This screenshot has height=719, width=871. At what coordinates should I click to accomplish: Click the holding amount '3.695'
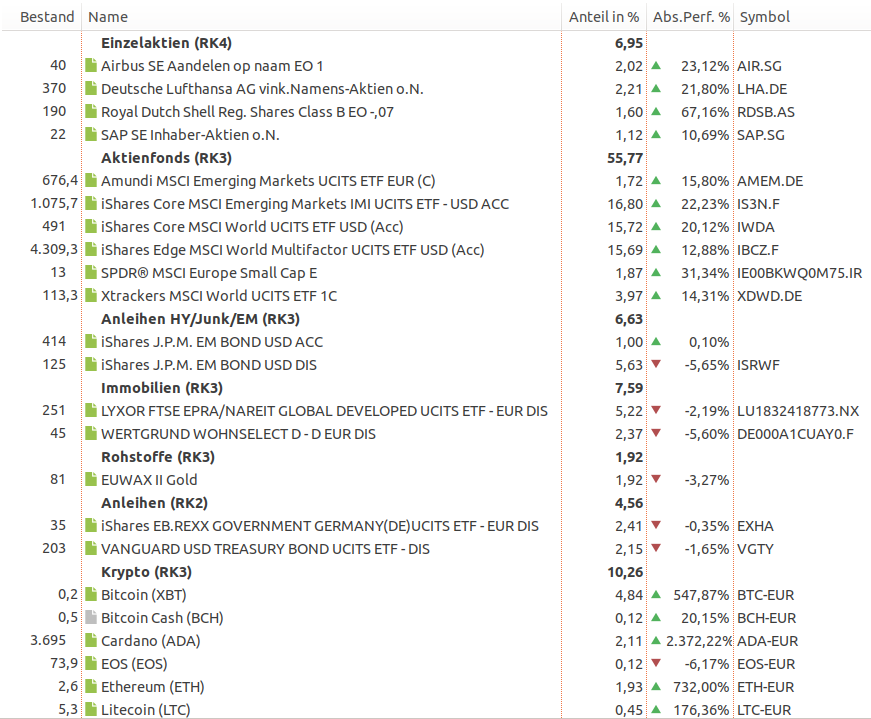pyautogui.click(x=48, y=640)
